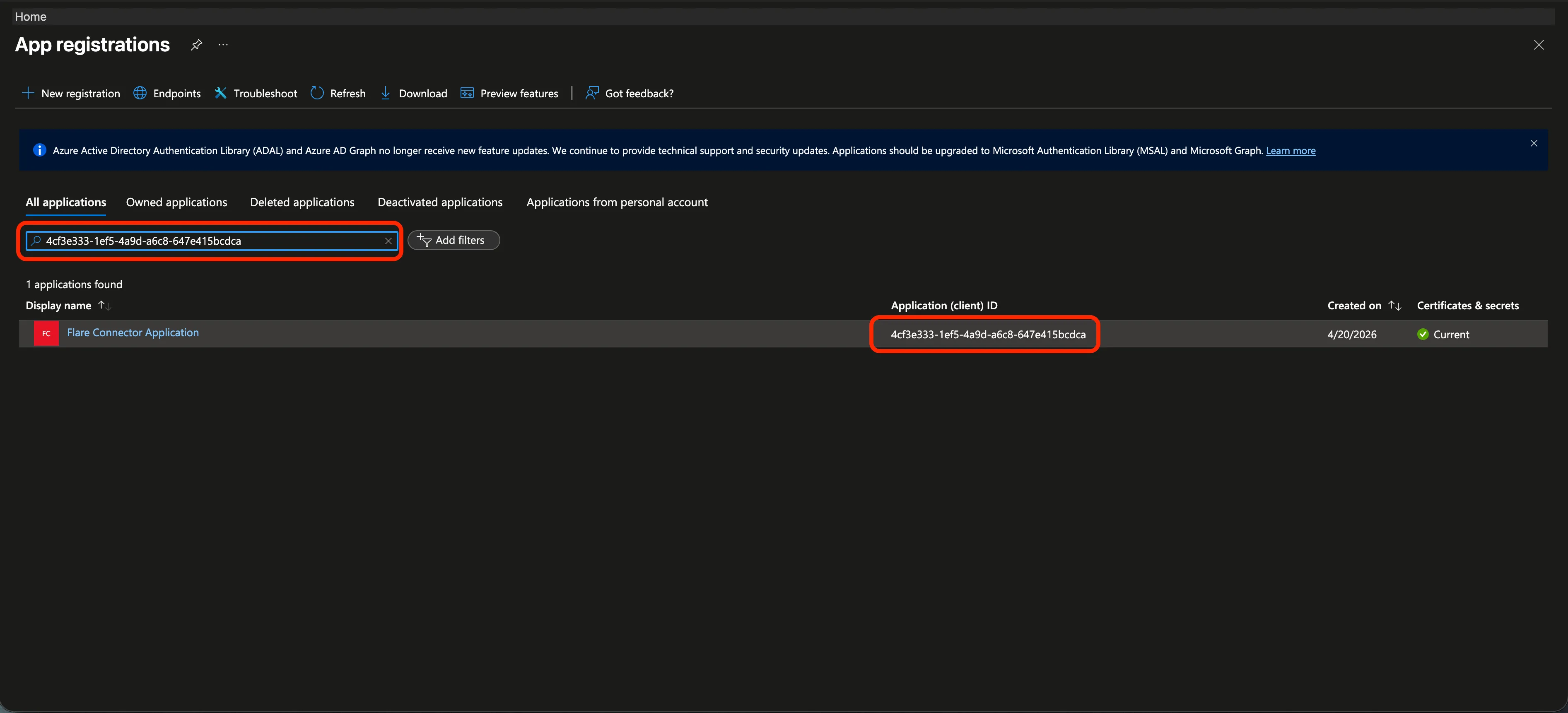
Task: Select the 4cf3e333 client ID cell
Action: click(x=988, y=334)
